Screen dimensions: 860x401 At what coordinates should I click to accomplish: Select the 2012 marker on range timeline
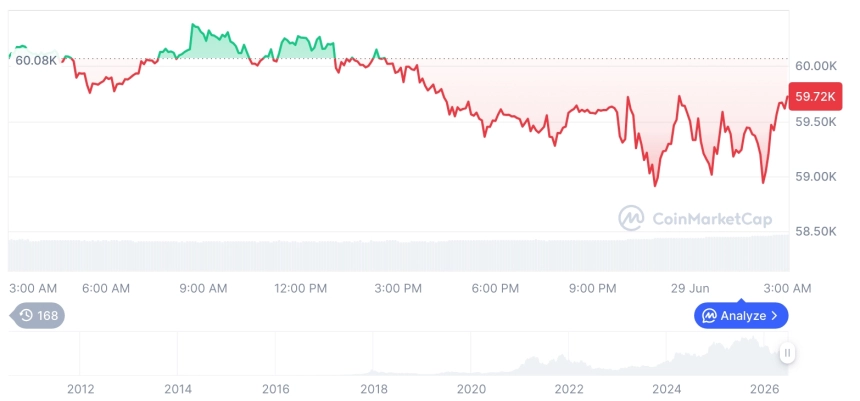[x=81, y=389]
